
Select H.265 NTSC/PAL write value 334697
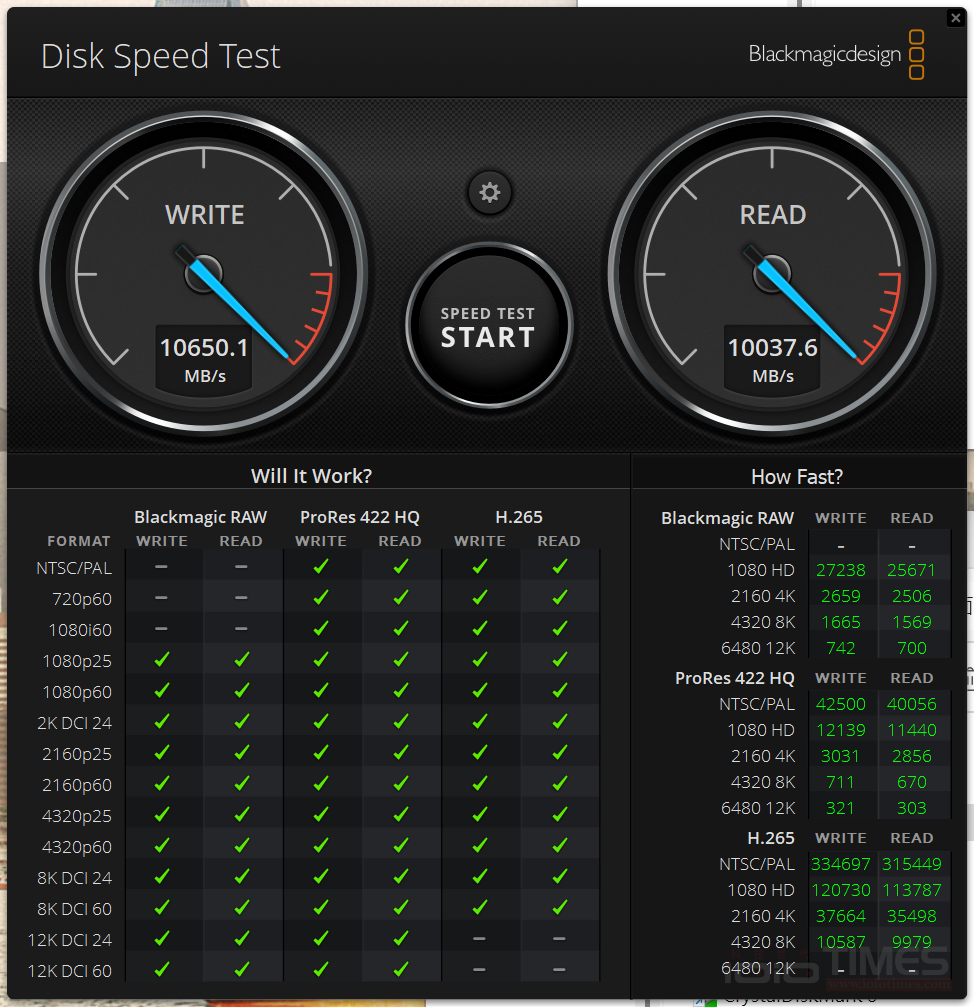pyautogui.click(x=840, y=864)
